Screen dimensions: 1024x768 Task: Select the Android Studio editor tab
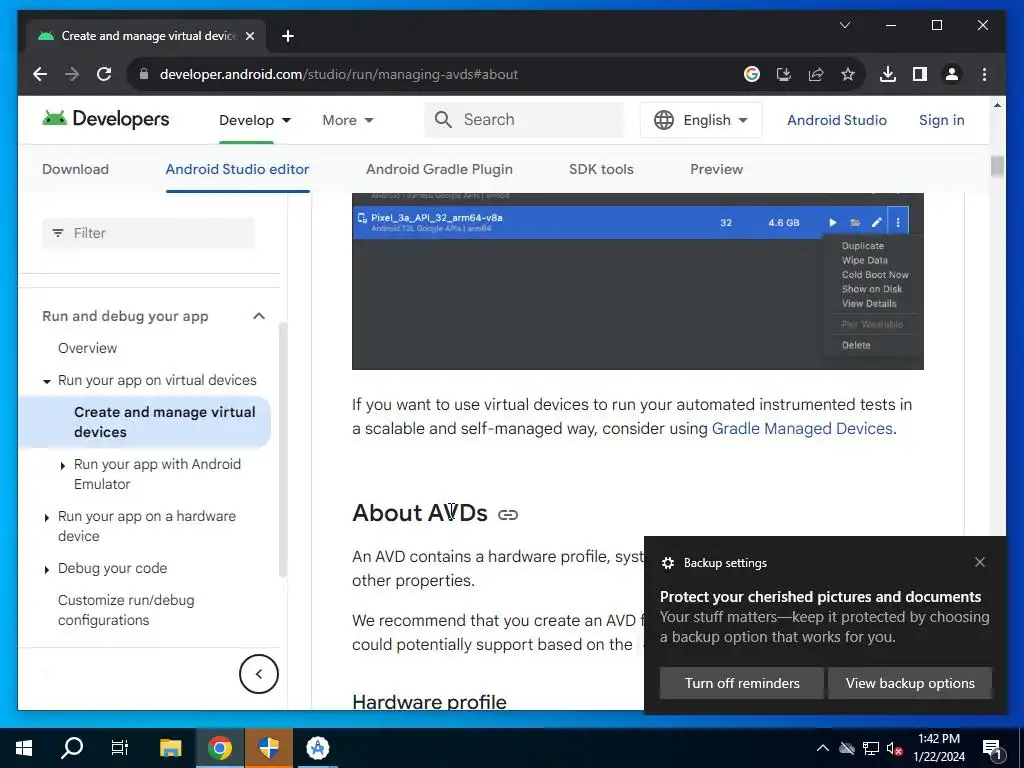tap(237, 169)
